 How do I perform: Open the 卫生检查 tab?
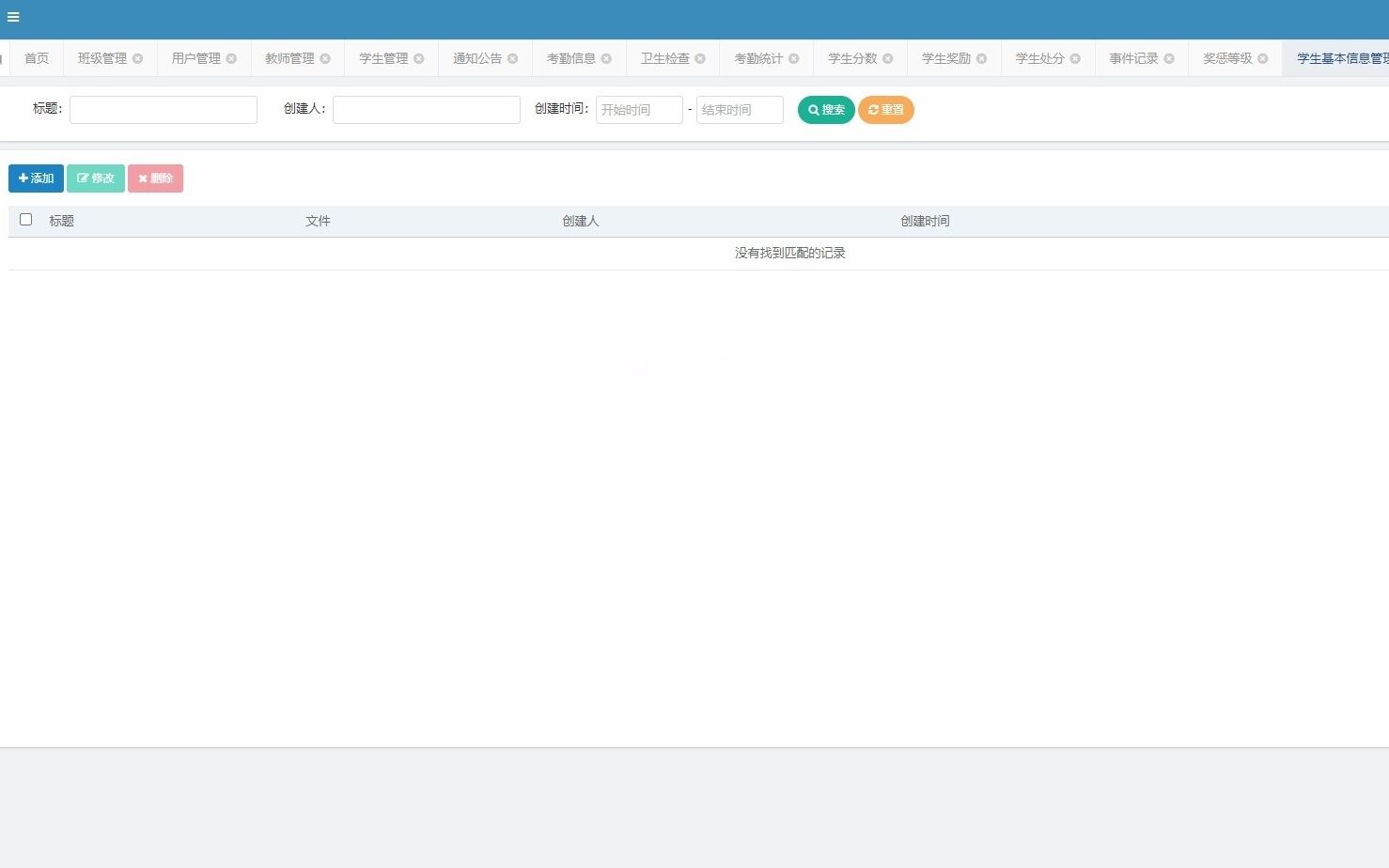click(x=665, y=58)
